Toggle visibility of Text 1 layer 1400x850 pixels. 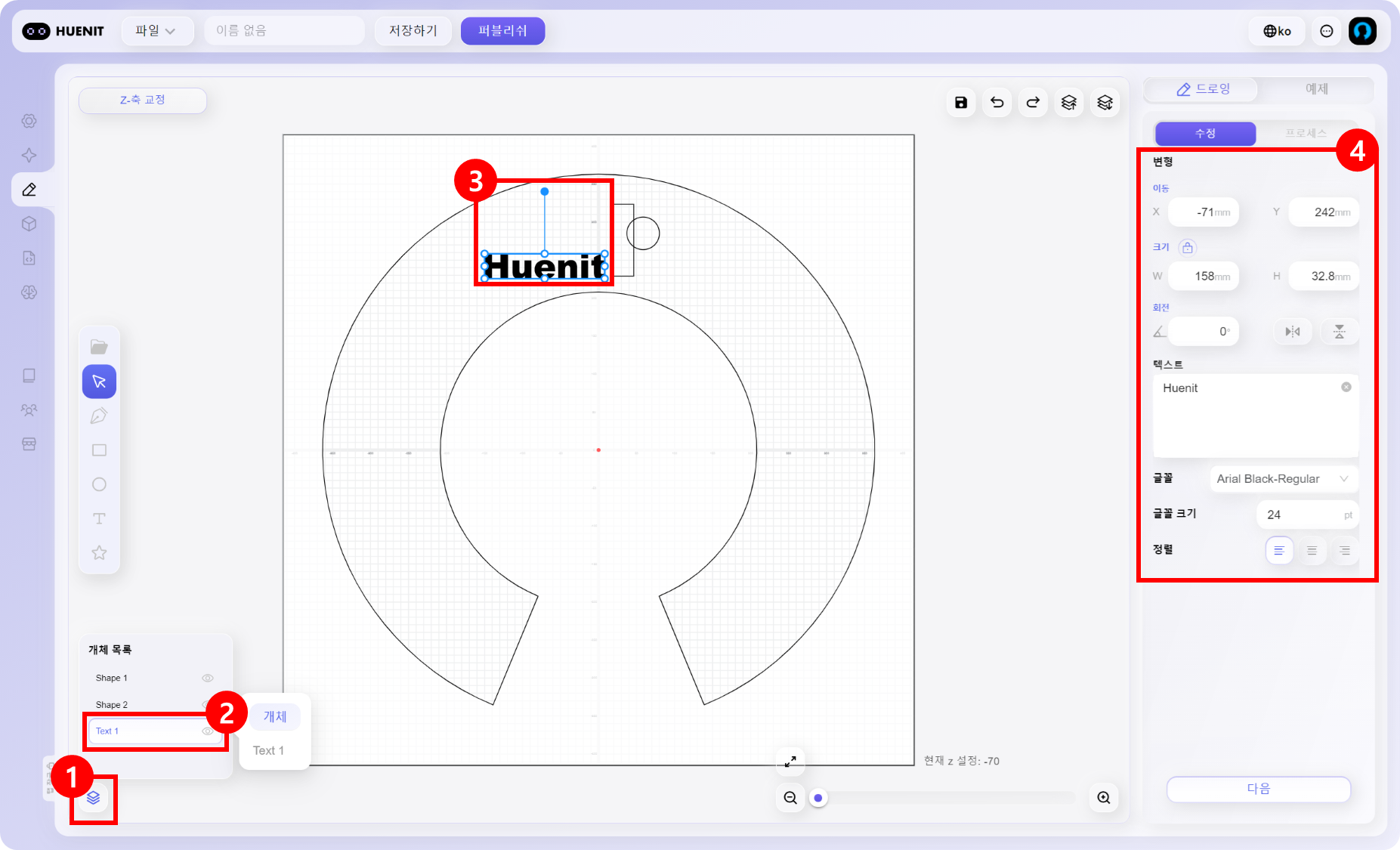[x=207, y=731]
